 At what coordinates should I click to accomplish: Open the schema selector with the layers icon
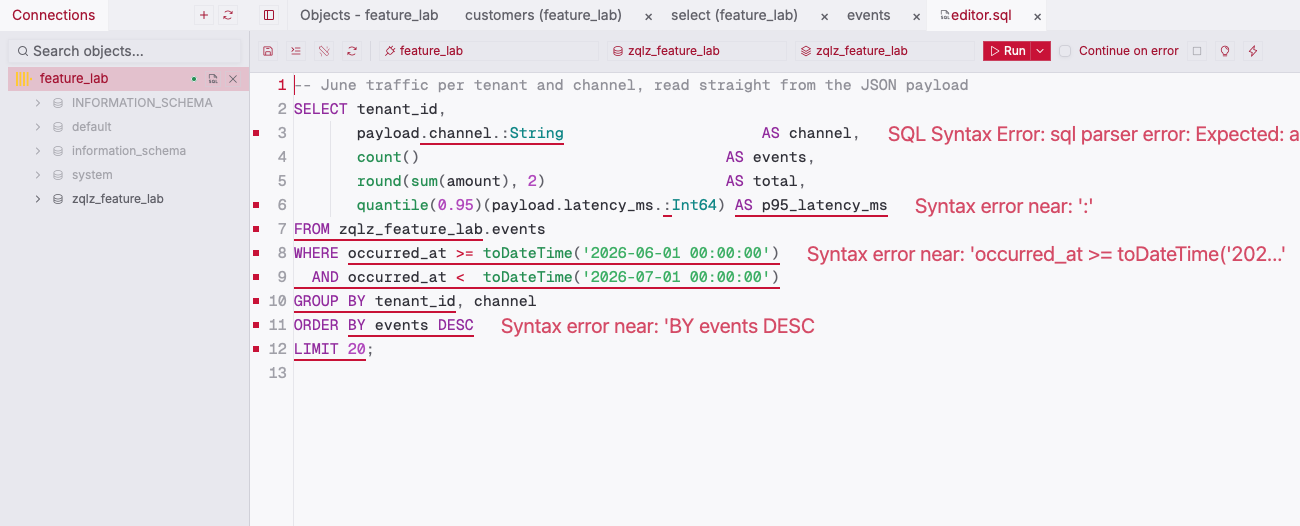tap(885, 51)
